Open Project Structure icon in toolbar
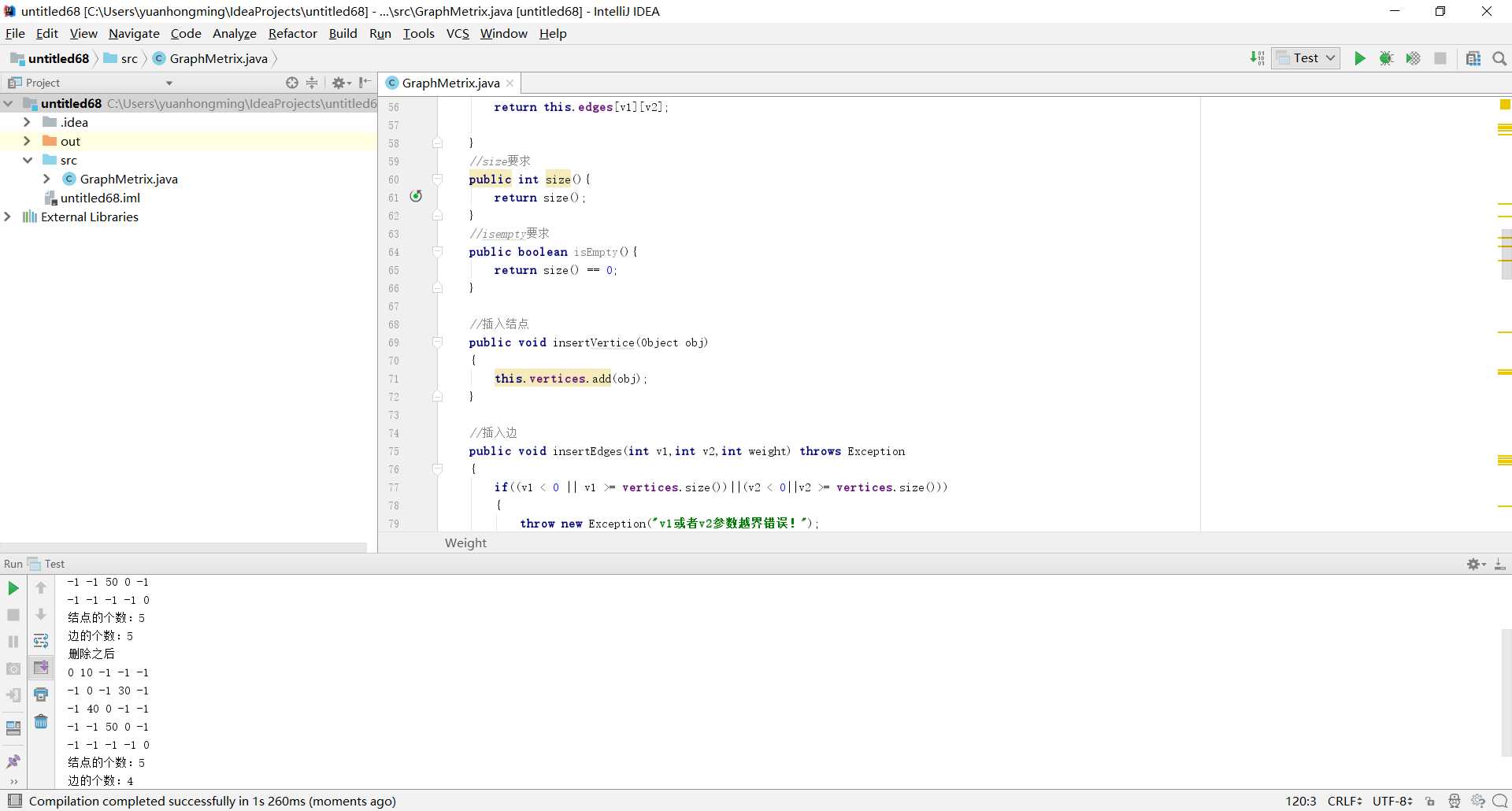Image resolution: width=1512 pixels, height=811 pixels. [1473, 58]
